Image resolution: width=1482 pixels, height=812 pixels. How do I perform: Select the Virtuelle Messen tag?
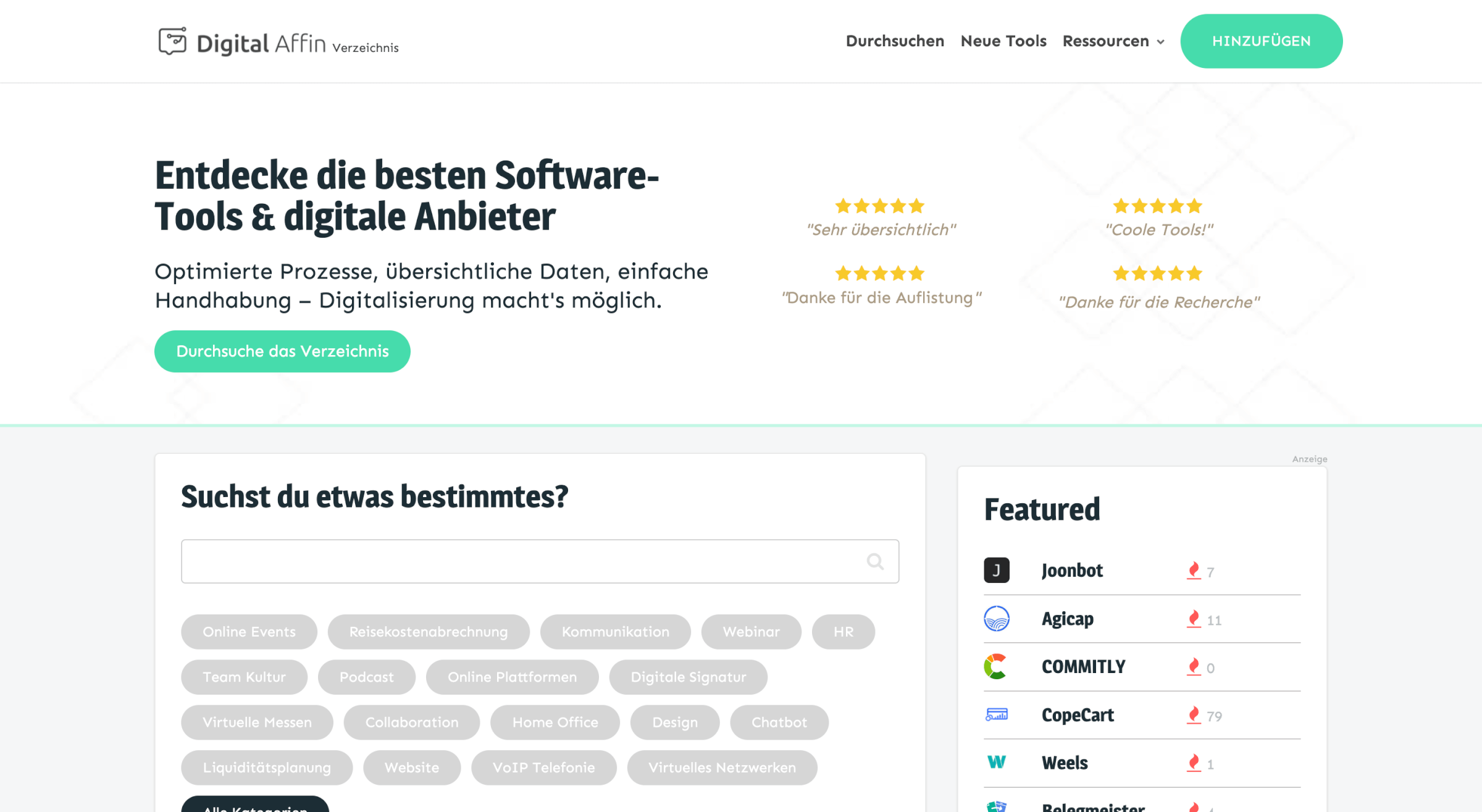click(257, 722)
